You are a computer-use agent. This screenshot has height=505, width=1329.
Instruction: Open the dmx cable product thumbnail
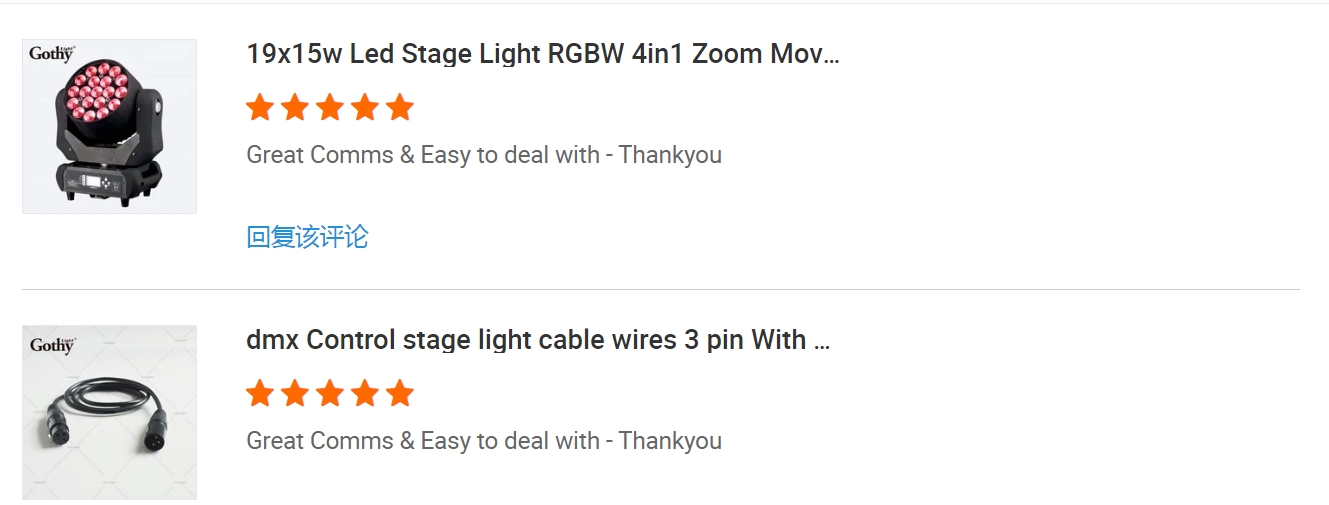point(109,412)
